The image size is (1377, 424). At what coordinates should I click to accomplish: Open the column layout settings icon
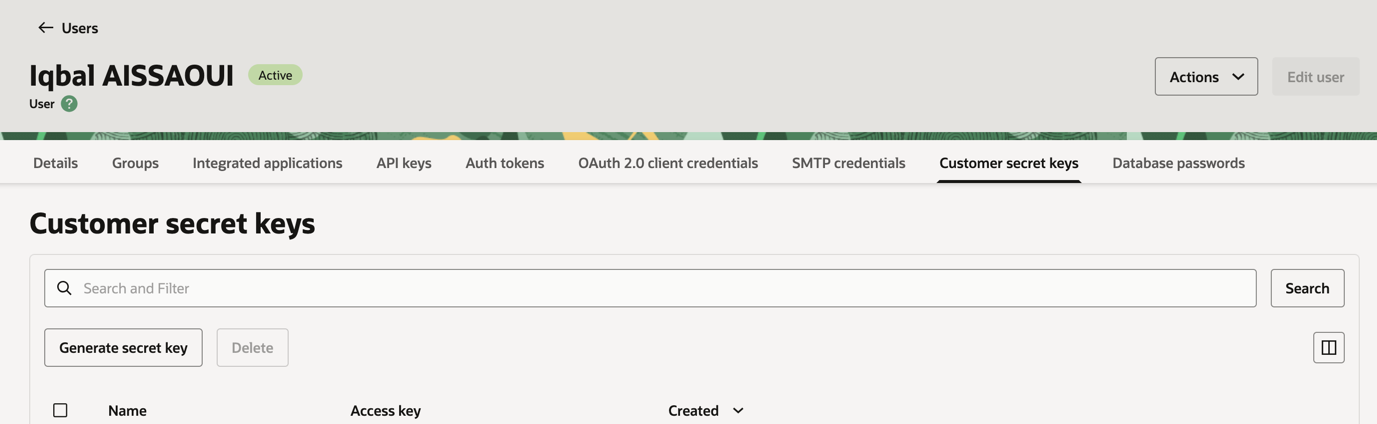[1328, 348]
